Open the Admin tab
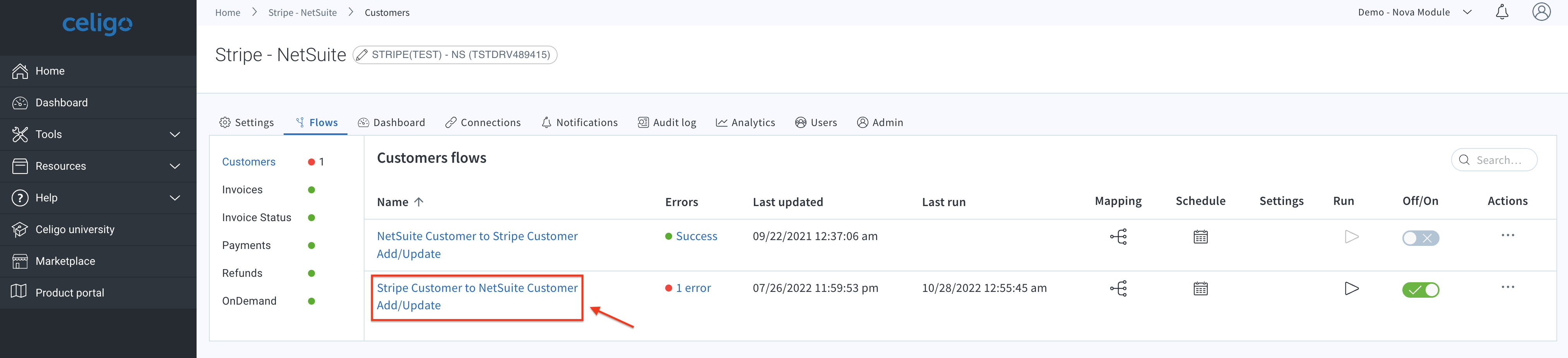The height and width of the screenshot is (358, 1568). pos(880,122)
